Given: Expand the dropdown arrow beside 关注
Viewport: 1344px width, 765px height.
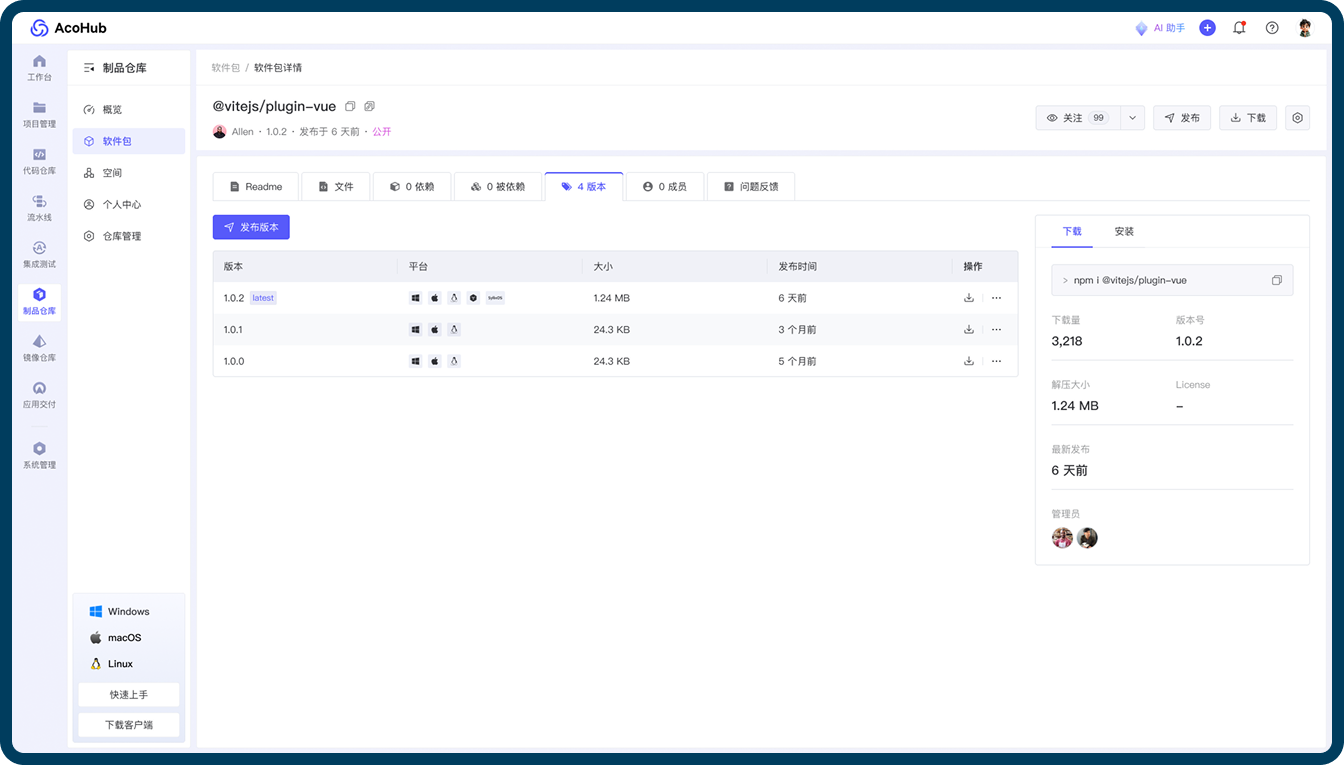Looking at the screenshot, I should [x=1133, y=118].
